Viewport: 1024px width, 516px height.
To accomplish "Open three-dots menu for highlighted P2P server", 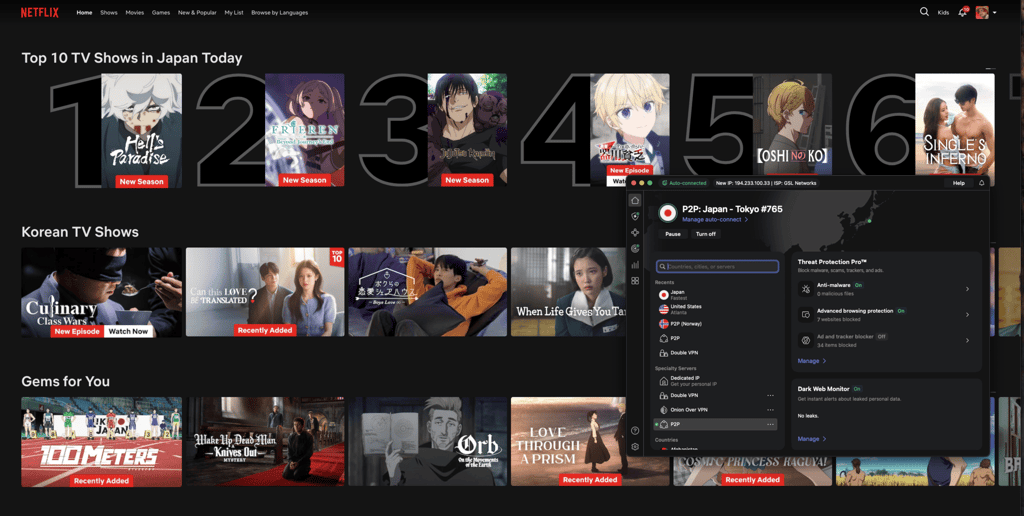I will point(770,424).
